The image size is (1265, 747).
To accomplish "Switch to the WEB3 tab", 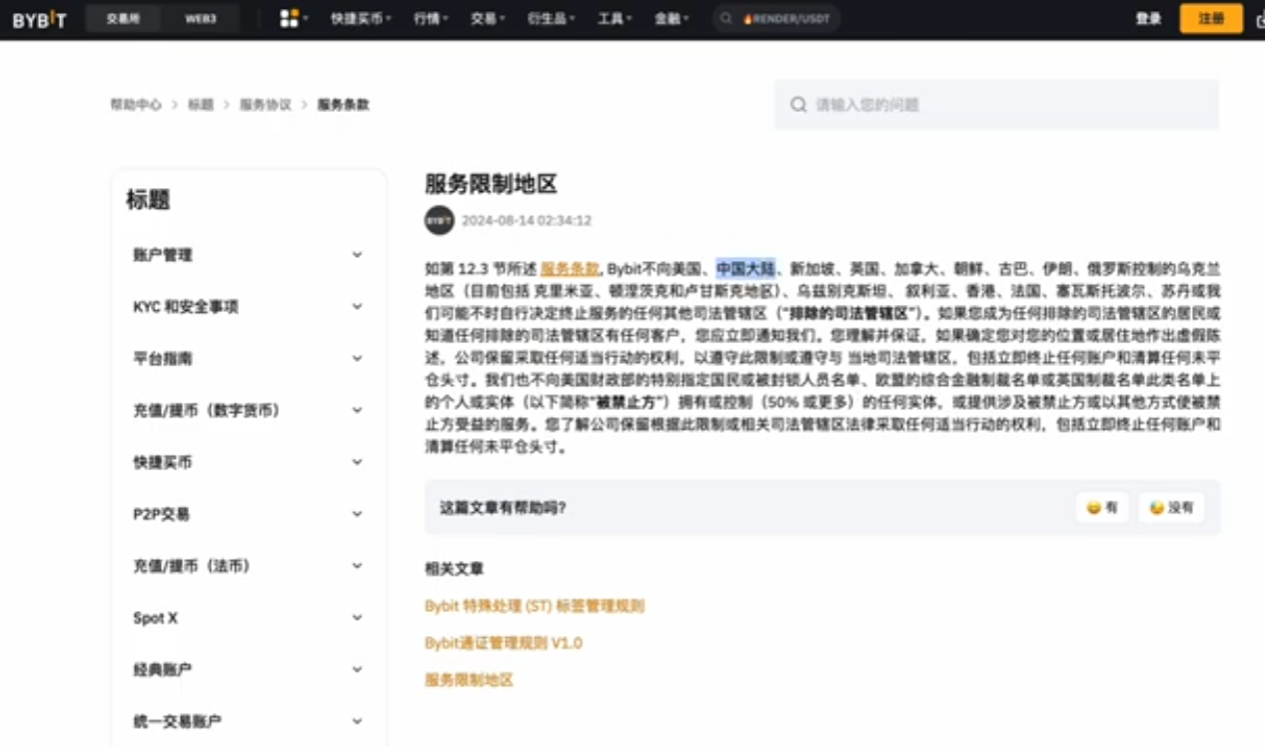I will pos(200,19).
